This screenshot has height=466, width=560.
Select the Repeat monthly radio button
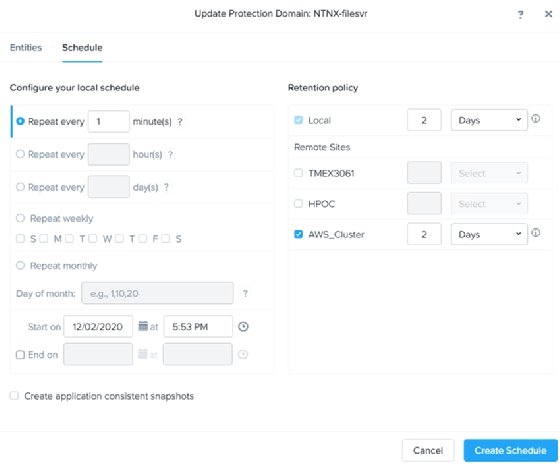pos(20,265)
